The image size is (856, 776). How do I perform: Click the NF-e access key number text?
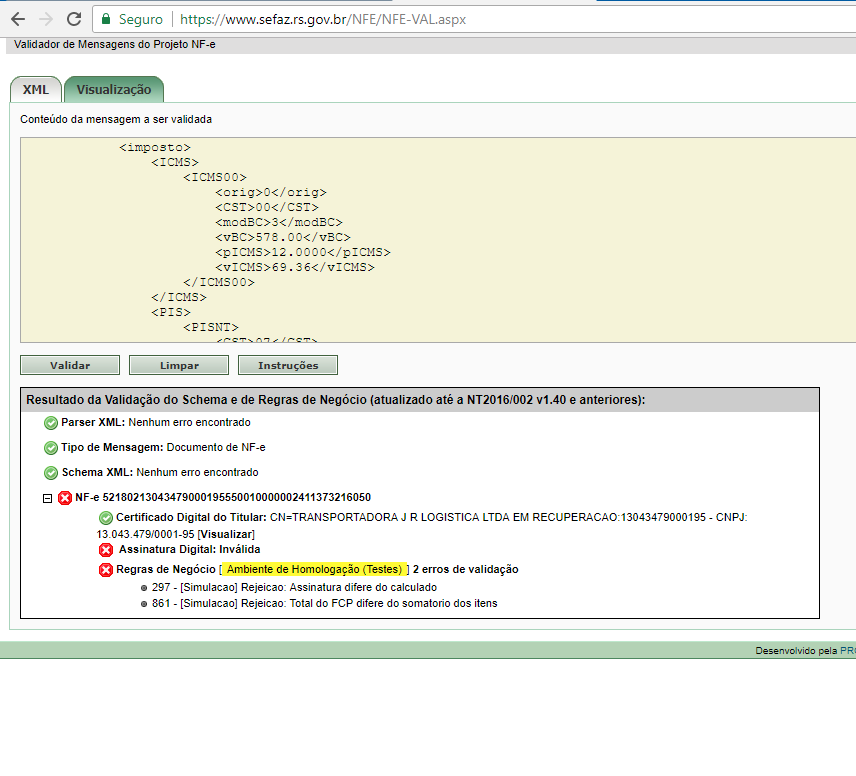click(236, 497)
